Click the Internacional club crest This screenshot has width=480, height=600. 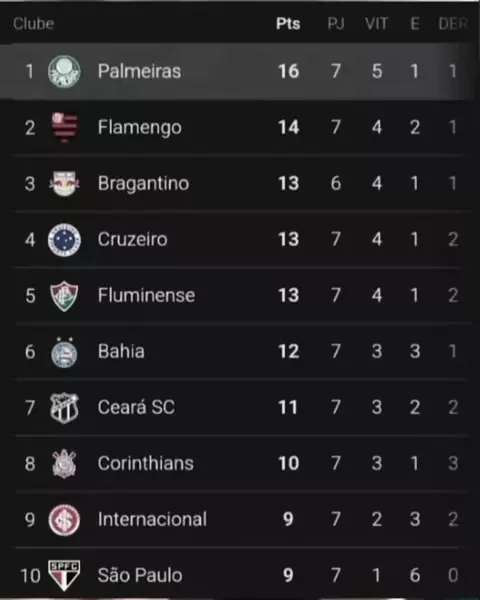coord(64,520)
